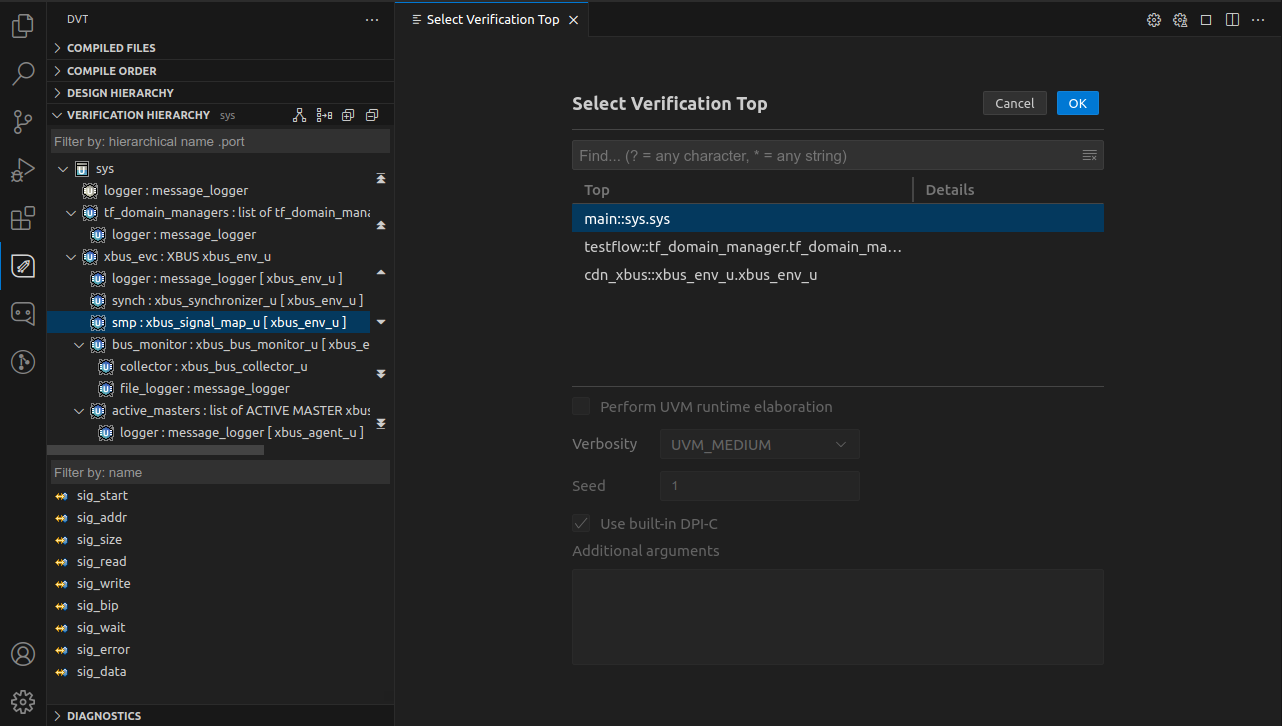Viewport: 1282px width, 726px height.
Task: Click the horizontal scrollbar under the hierarchy tree
Action: click(x=156, y=450)
